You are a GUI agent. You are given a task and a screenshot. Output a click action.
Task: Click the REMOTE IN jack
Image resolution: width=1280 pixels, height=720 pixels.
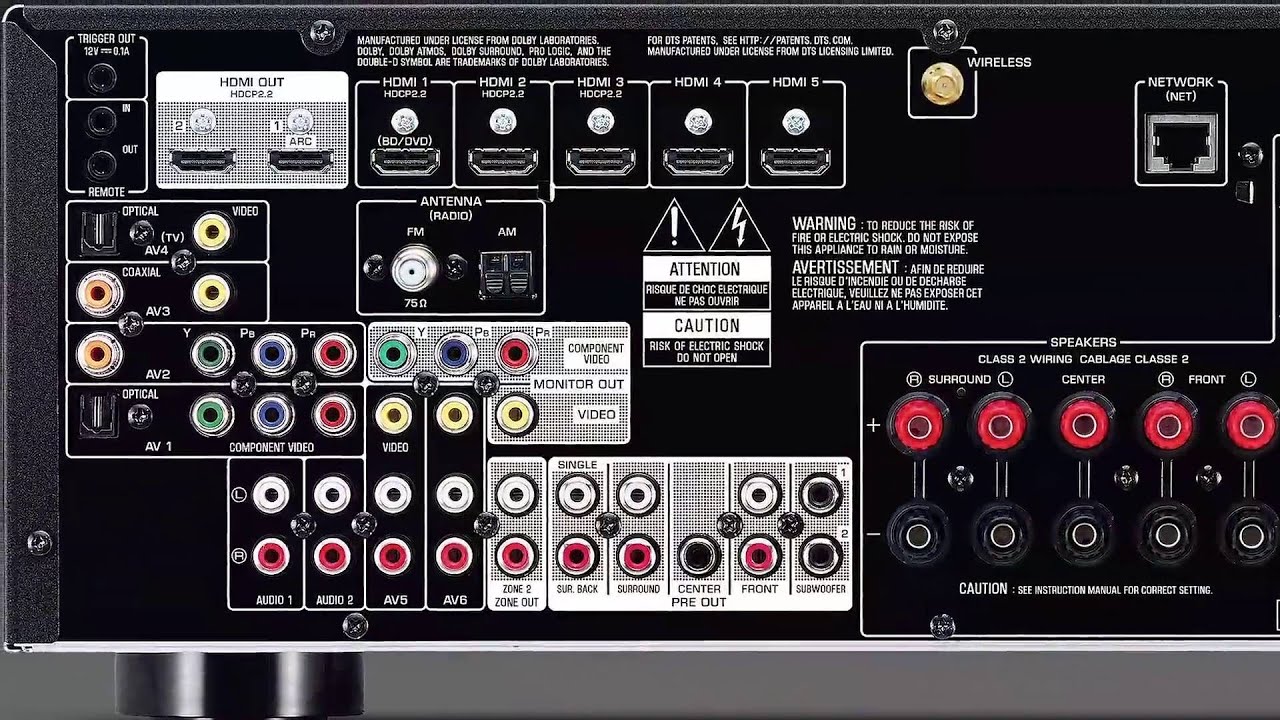104,121
